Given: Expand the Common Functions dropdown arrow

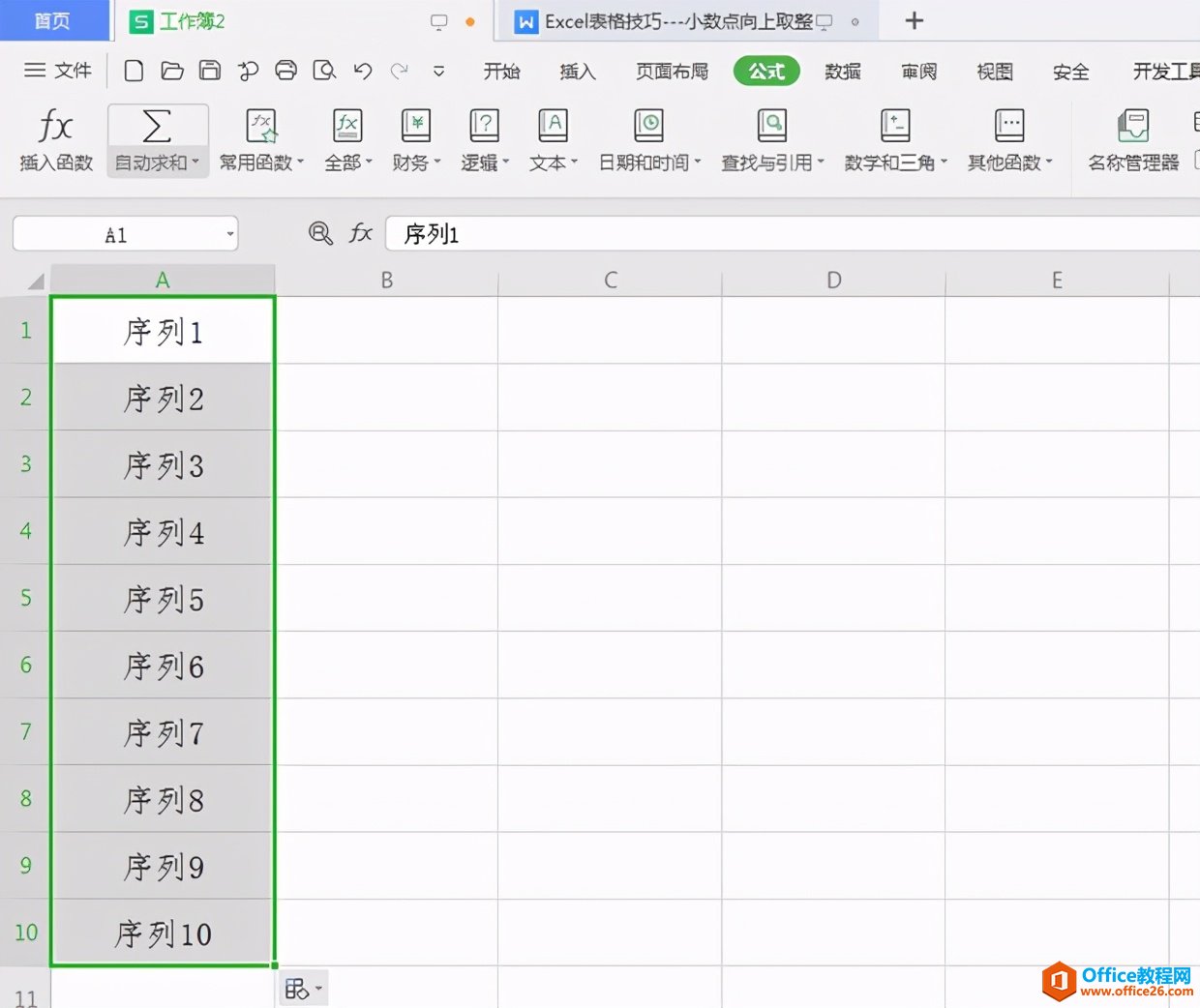Looking at the screenshot, I should point(300,163).
